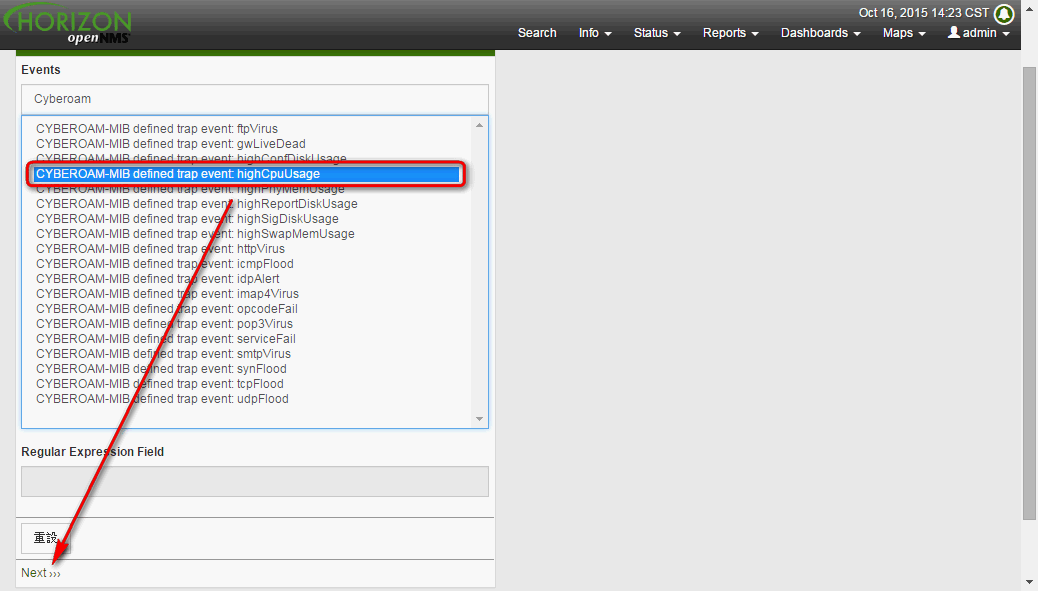Click the events list scroll-up arrow

pos(479,124)
